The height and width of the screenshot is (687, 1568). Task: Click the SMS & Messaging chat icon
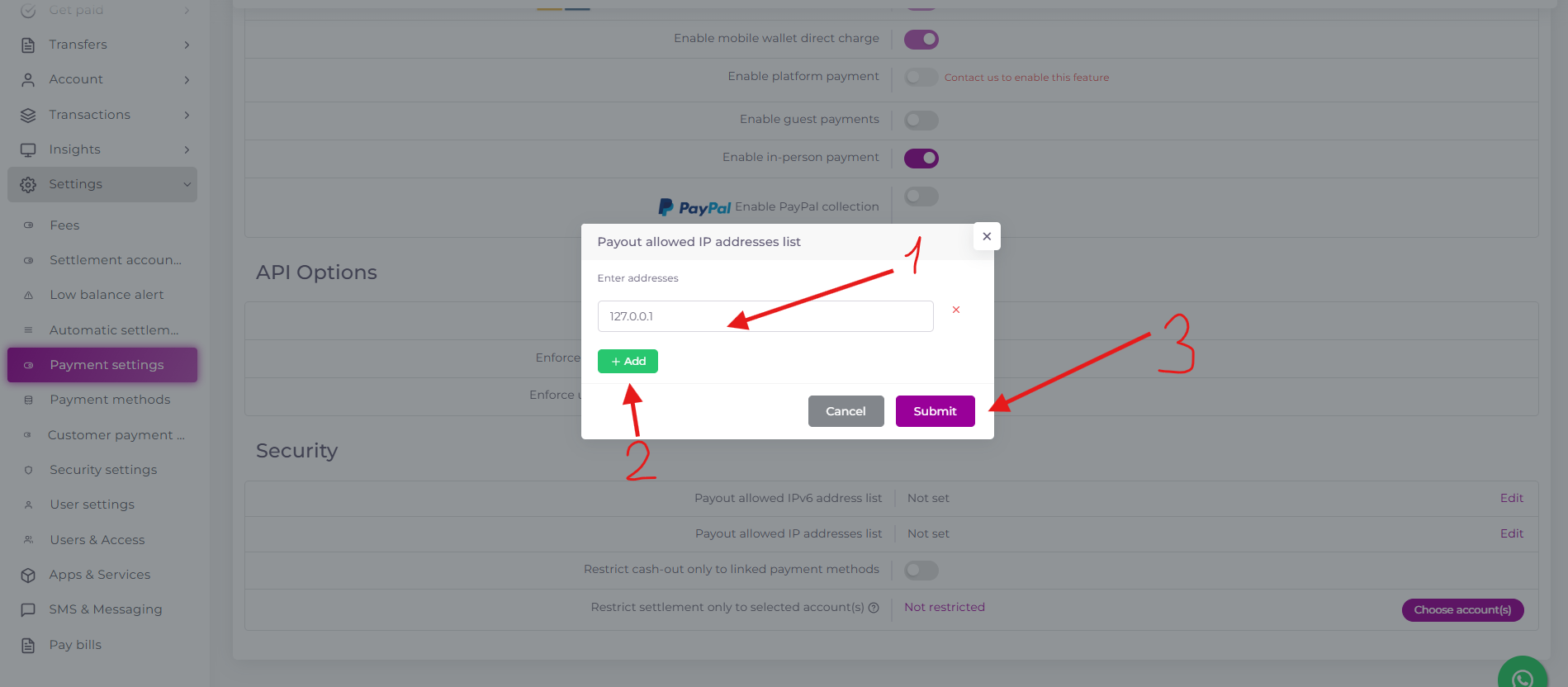click(x=28, y=609)
